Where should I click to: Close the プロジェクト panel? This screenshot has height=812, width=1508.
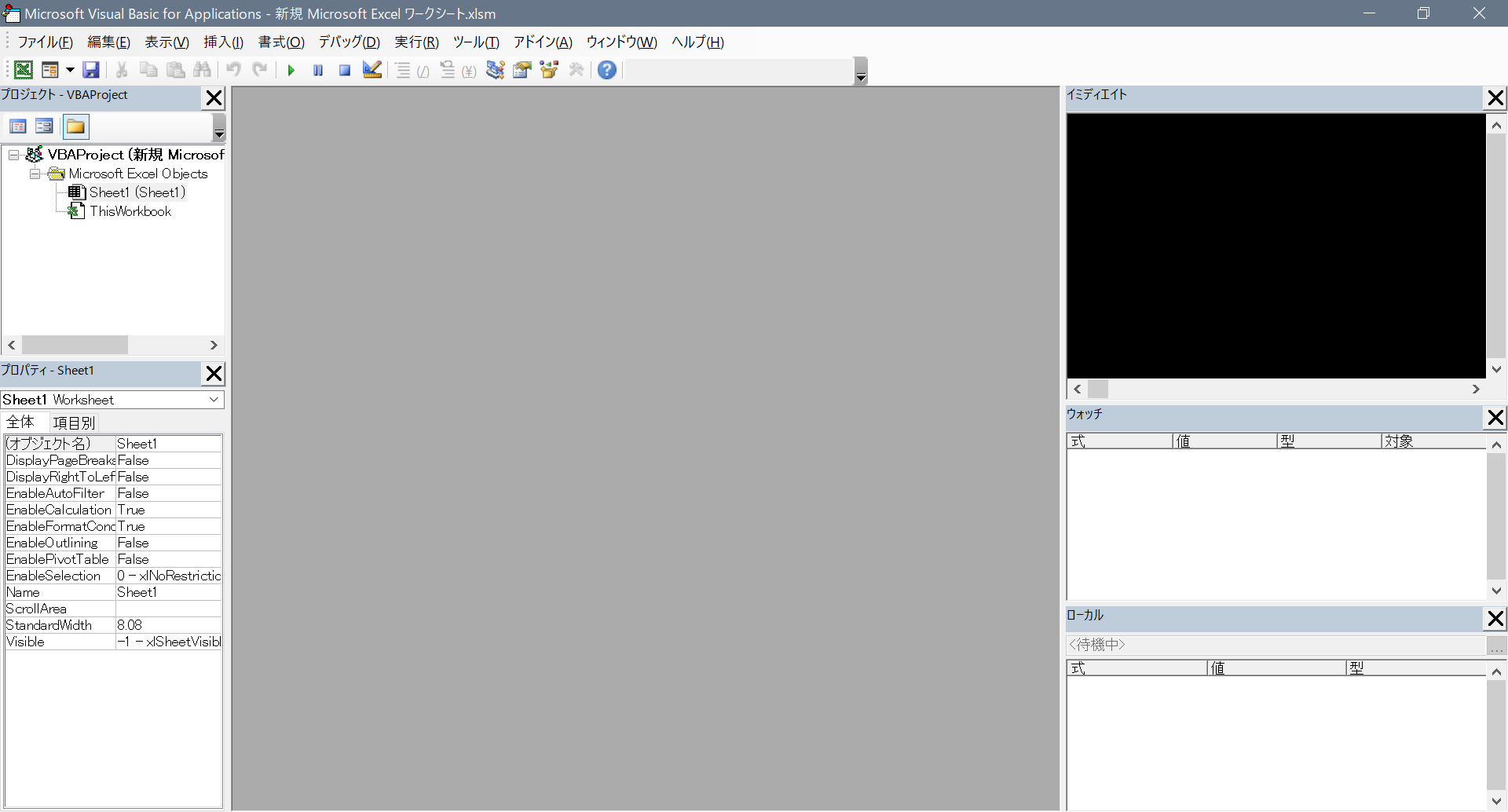point(214,98)
